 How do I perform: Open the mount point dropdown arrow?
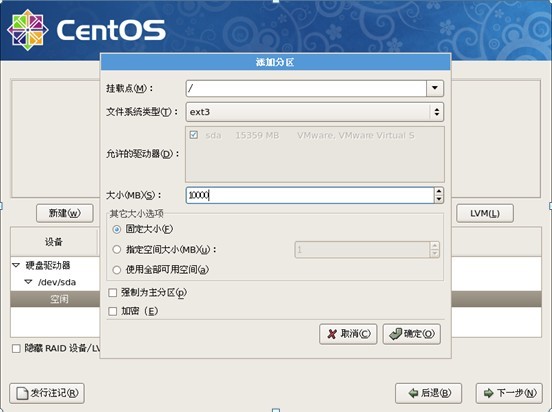[x=435, y=88]
